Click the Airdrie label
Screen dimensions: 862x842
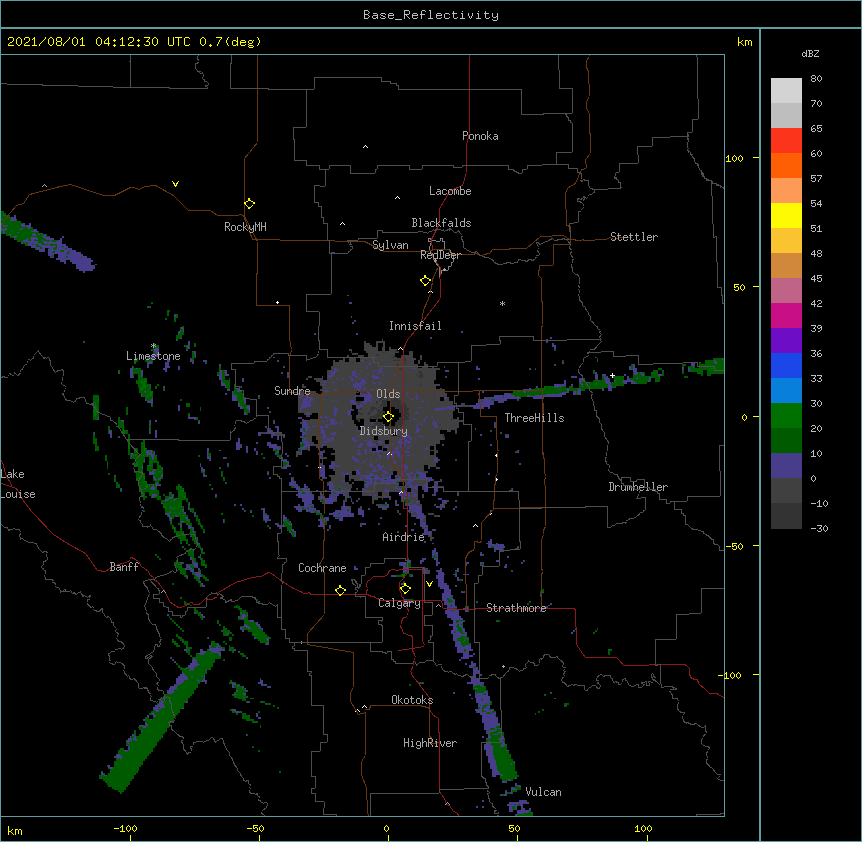click(404, 537)
